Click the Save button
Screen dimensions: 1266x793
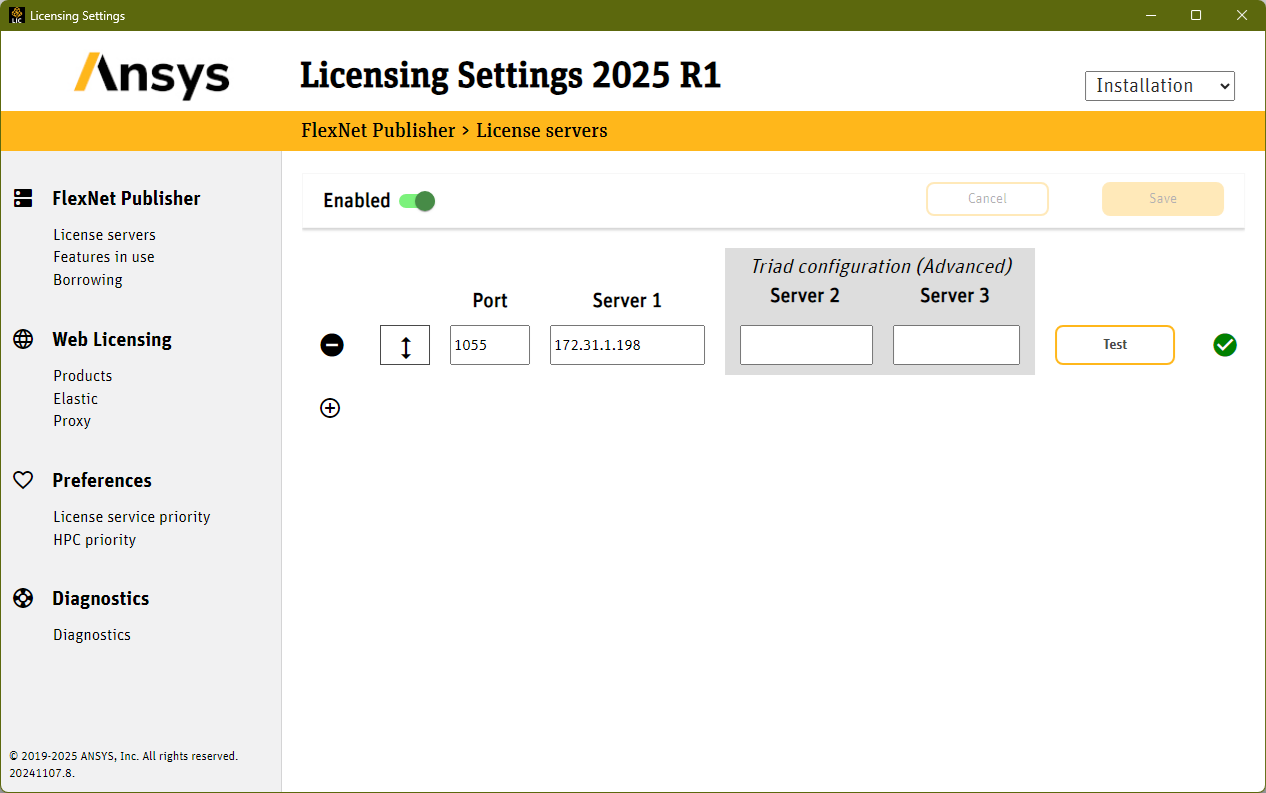[x=1162, y=199]
